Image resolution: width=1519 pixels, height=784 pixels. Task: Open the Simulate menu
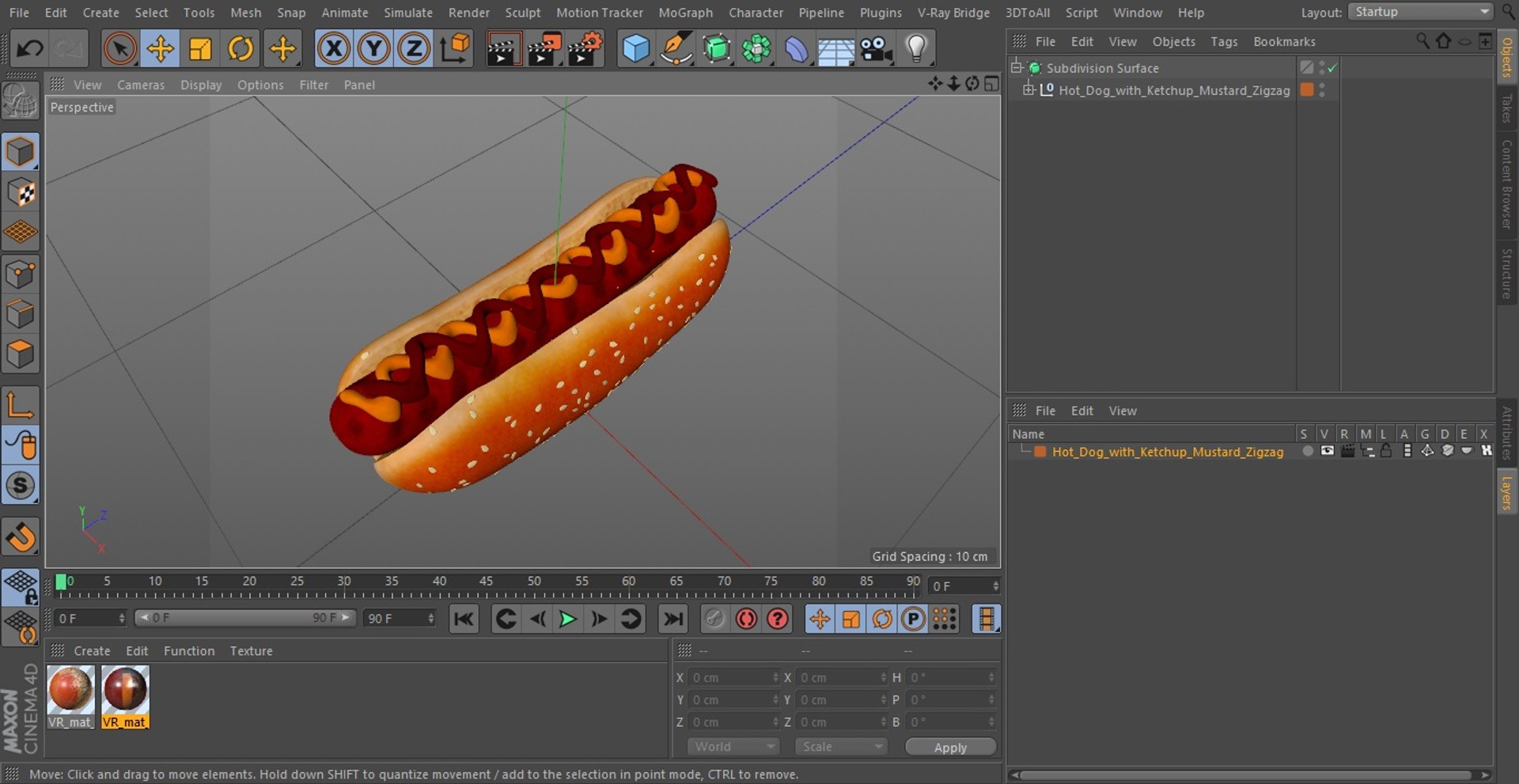(408, 13)
